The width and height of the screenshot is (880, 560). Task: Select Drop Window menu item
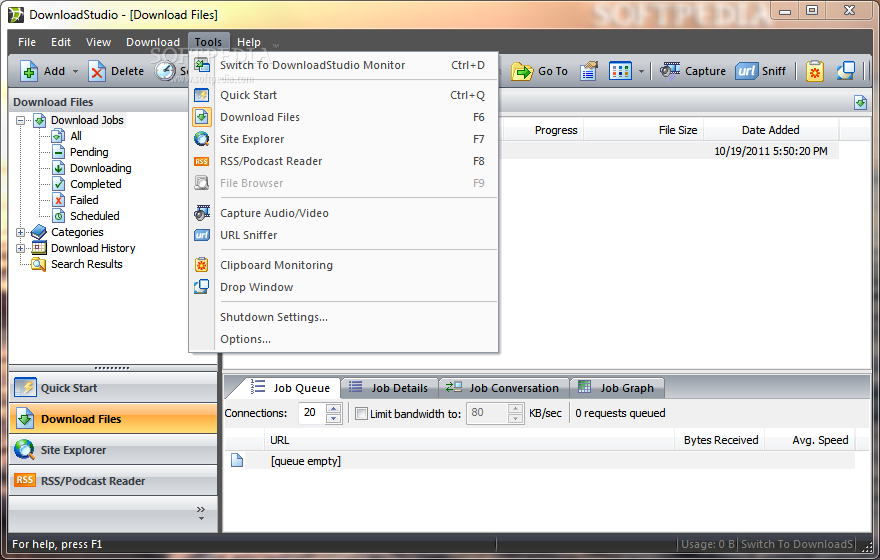[343, 287]
